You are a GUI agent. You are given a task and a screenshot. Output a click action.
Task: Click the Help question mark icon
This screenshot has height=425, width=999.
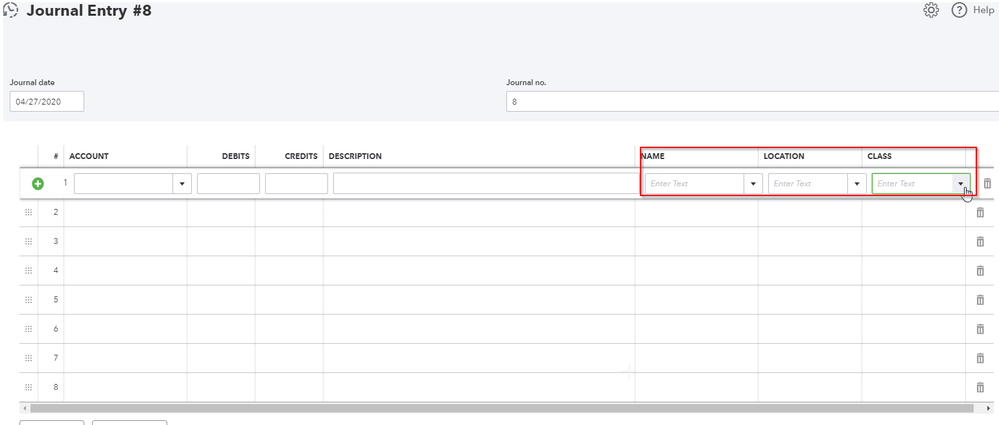959,10
